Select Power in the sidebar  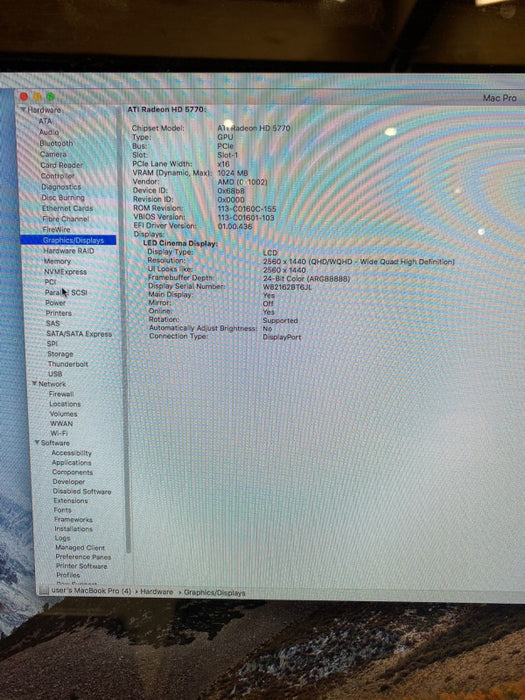coord(55,303)
